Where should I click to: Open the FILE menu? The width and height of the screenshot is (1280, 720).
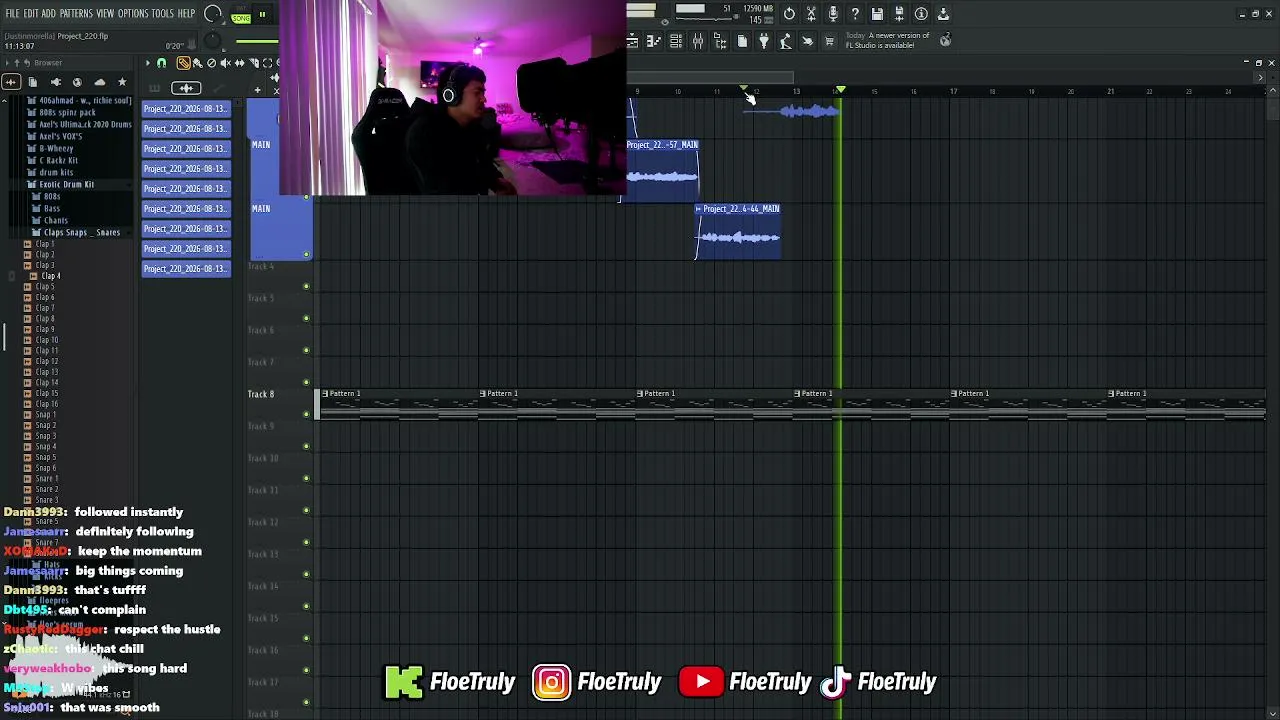click(13, 14)
